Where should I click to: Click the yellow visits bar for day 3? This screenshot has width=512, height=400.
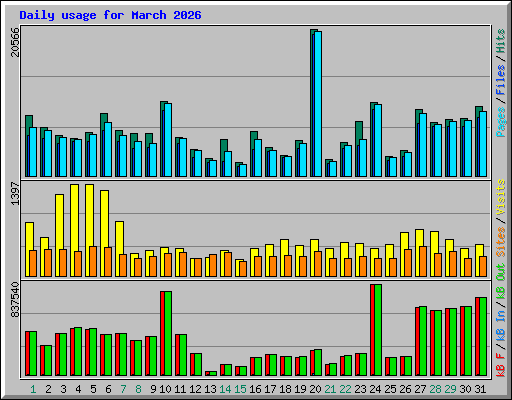[58, 235]
